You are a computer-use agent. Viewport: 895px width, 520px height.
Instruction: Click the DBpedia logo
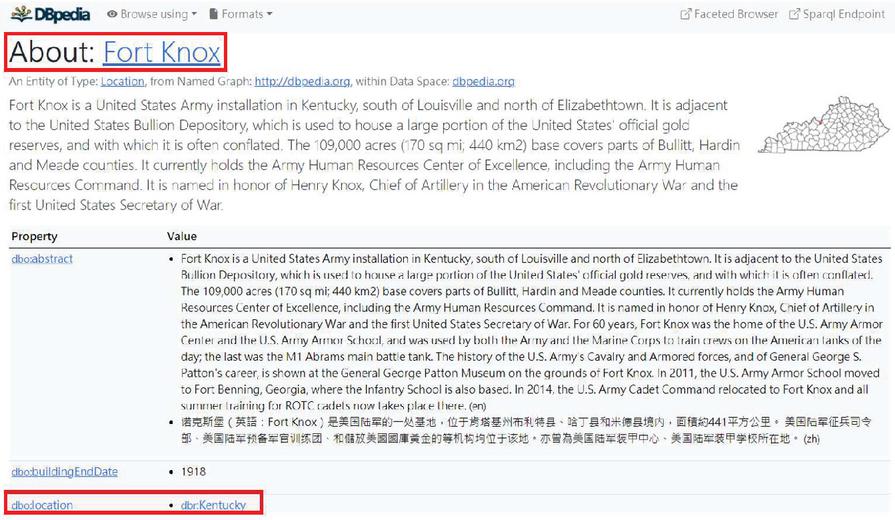[50, 14]
